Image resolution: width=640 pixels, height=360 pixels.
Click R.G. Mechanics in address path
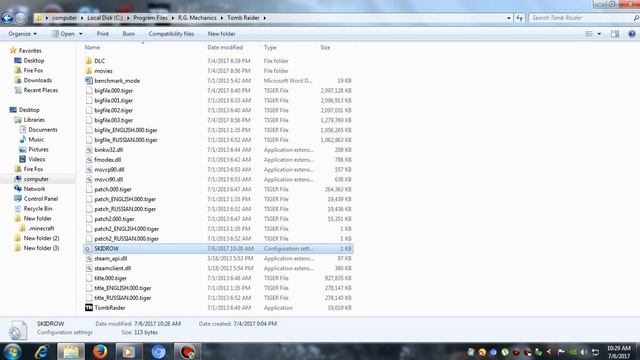[197, 18]
